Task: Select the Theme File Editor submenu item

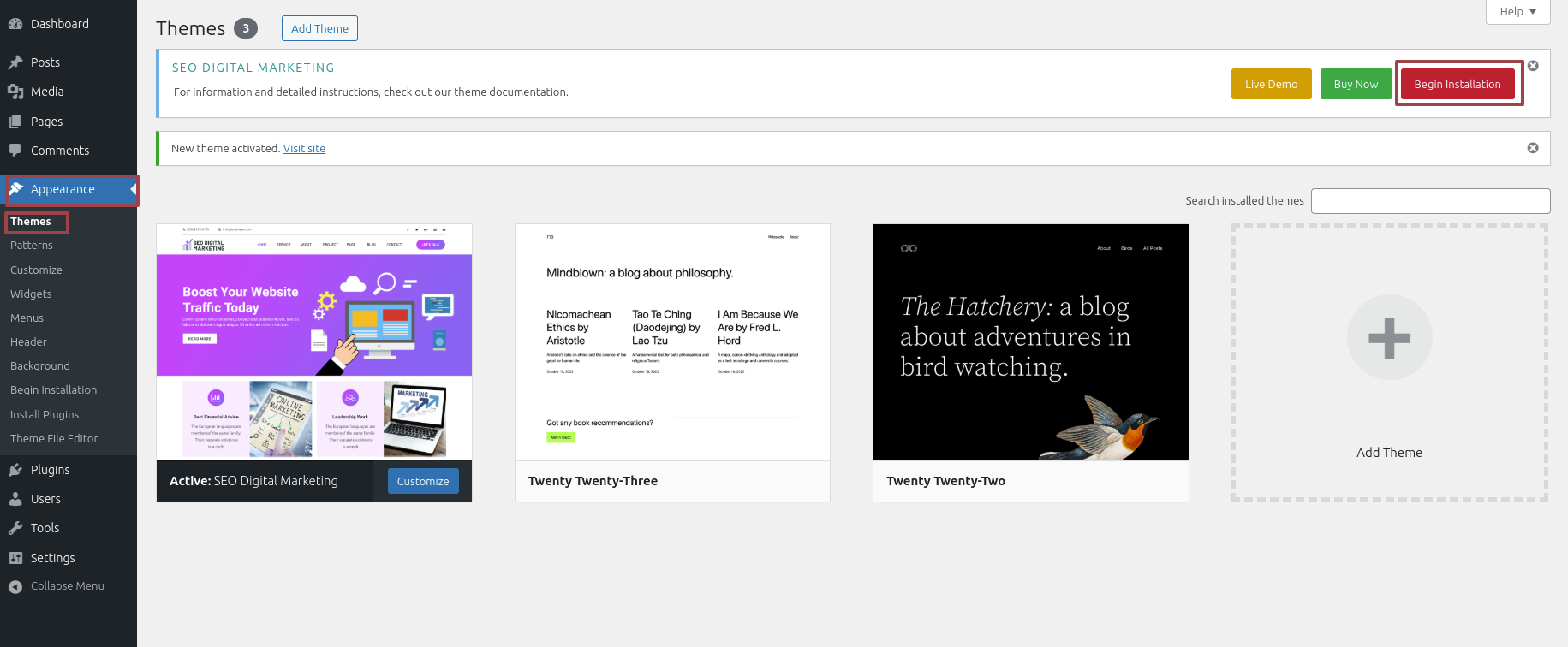Action: click(54, 438)
